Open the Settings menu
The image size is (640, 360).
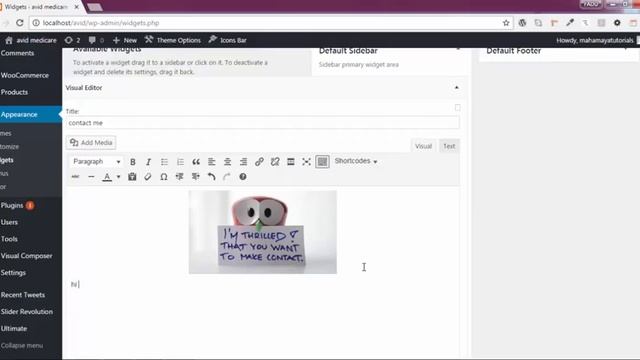13,273
